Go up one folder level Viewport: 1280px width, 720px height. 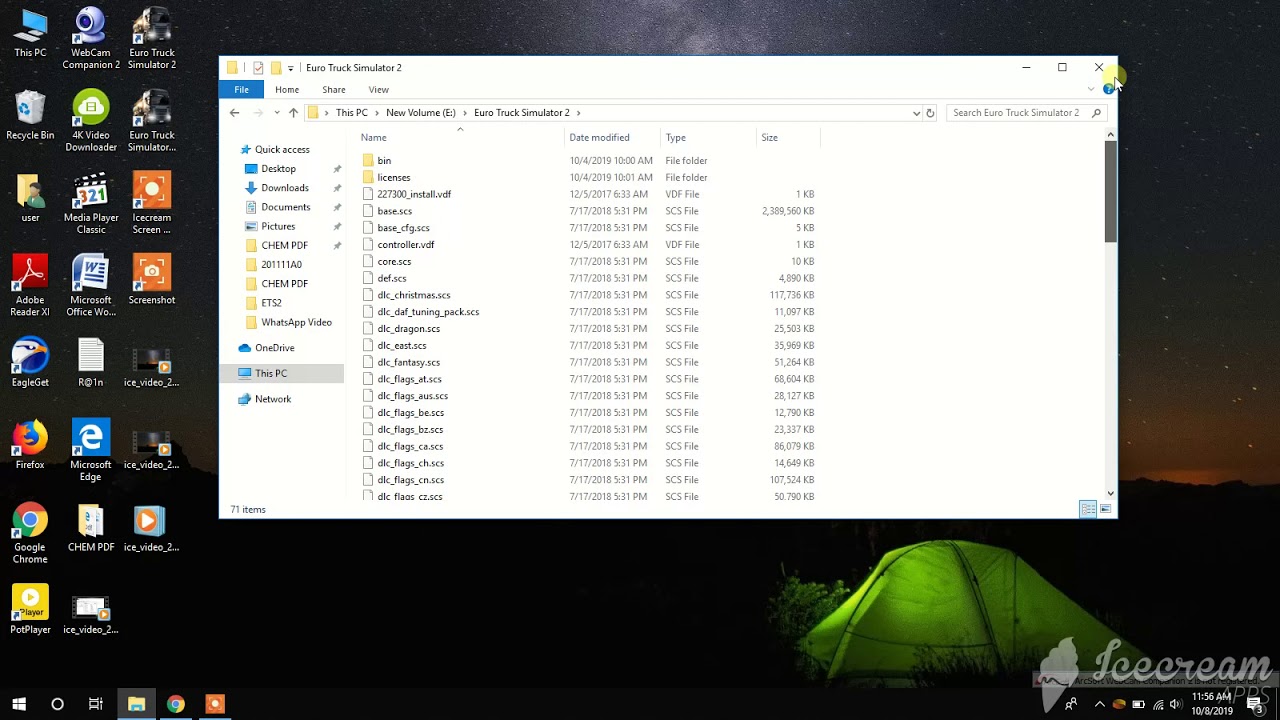click(293, 113)
